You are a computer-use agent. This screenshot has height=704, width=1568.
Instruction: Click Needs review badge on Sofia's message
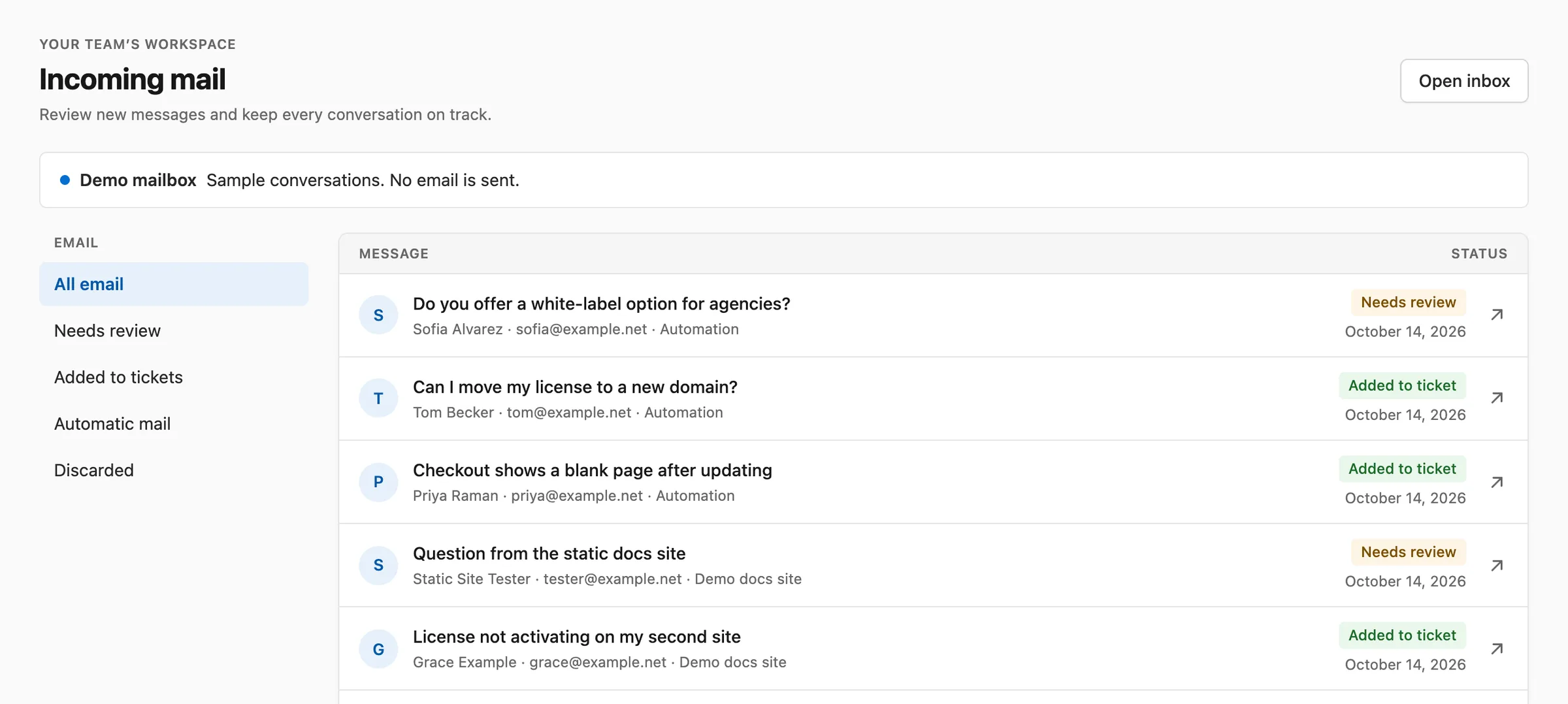1408,302
